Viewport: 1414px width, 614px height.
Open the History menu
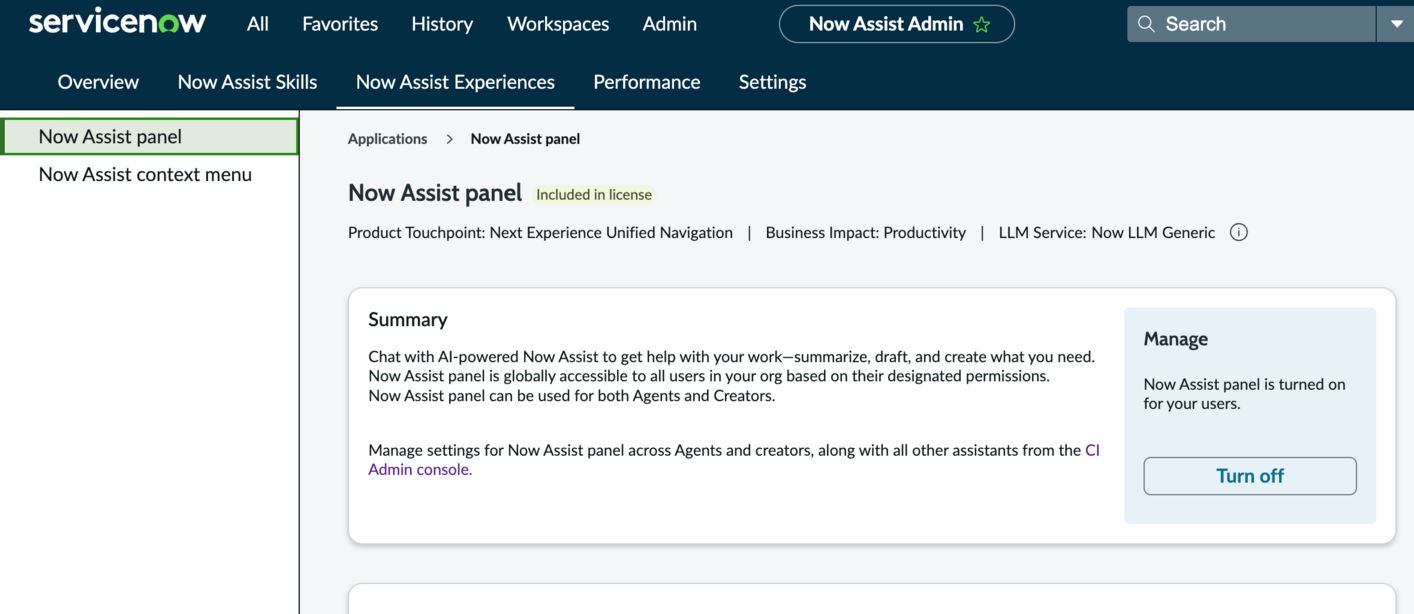click(442, 24)
